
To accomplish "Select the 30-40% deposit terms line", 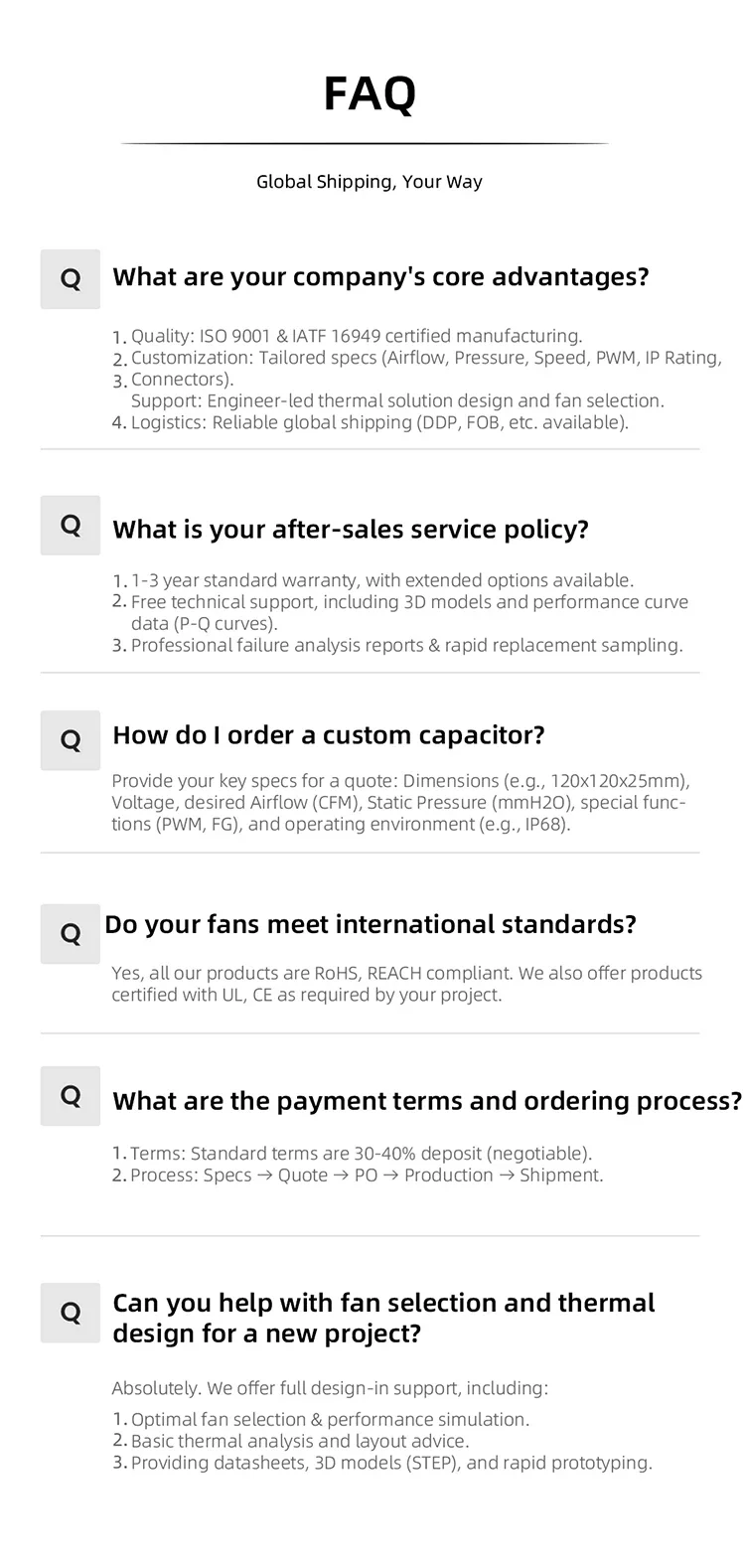I will [x=361, y=1154].
